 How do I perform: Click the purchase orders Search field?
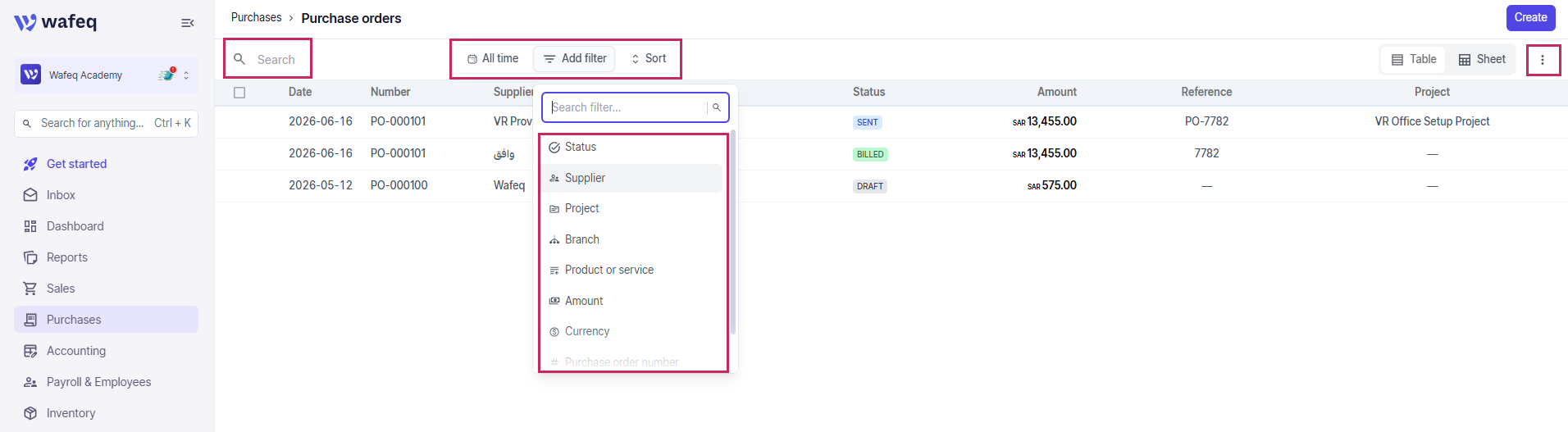(x=268, y=59)
